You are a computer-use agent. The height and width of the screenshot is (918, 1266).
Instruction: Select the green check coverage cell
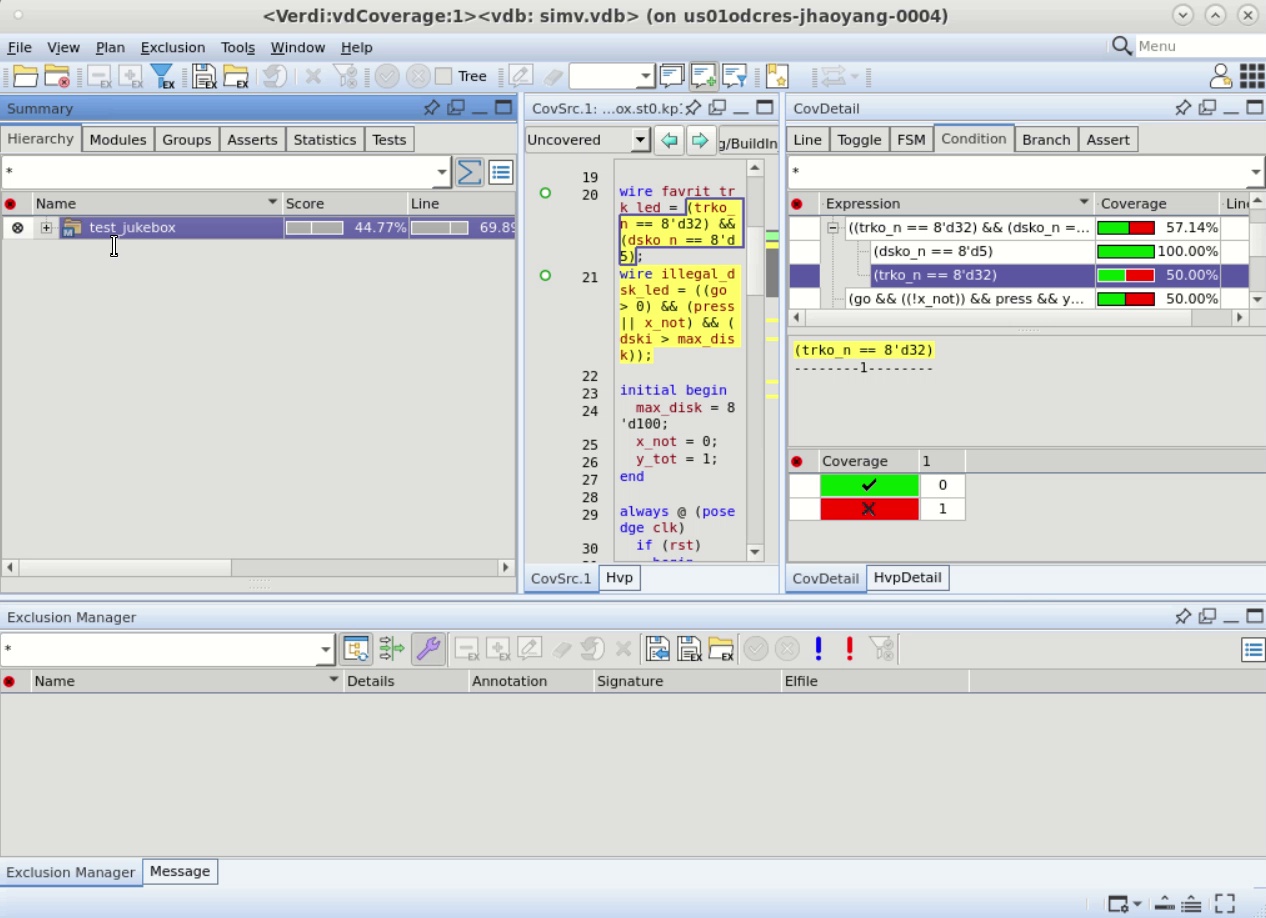[868, 485]
